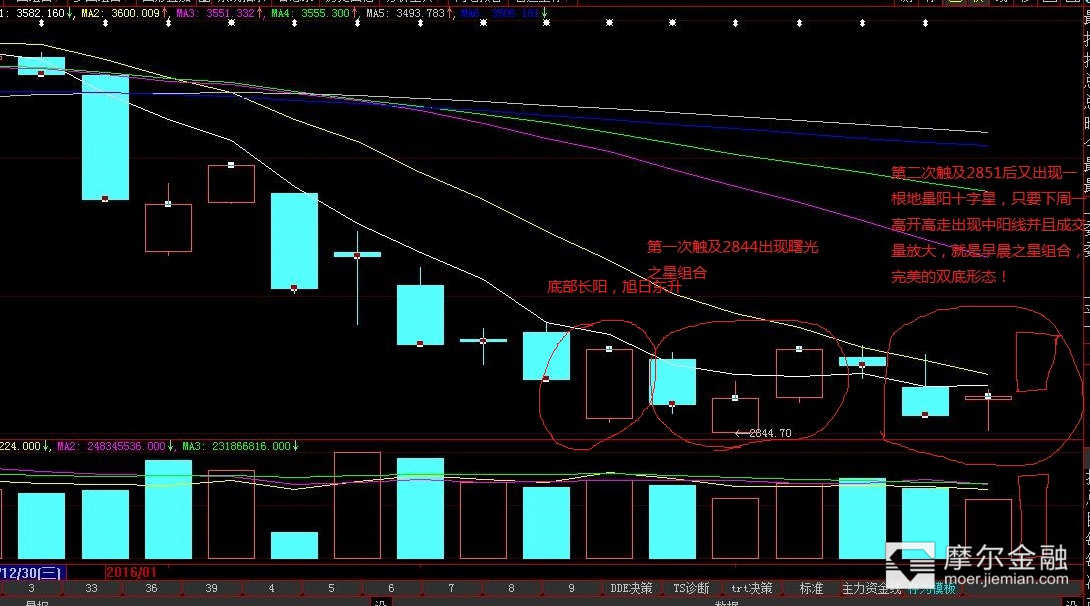Screen dimensions: 1090x606
Task: Switch to indicator tab 4
Action: pyautogui.click(x=271, y=589)
